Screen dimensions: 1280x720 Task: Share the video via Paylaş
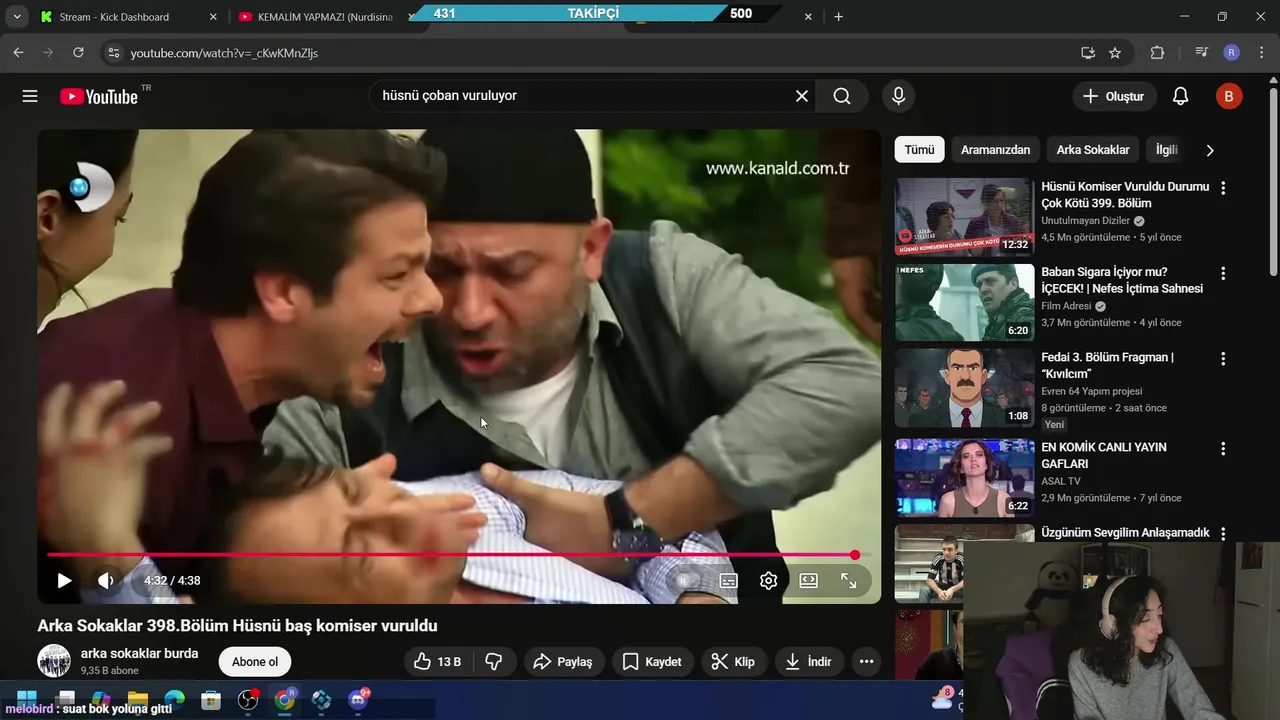click(x=563, y=662)
